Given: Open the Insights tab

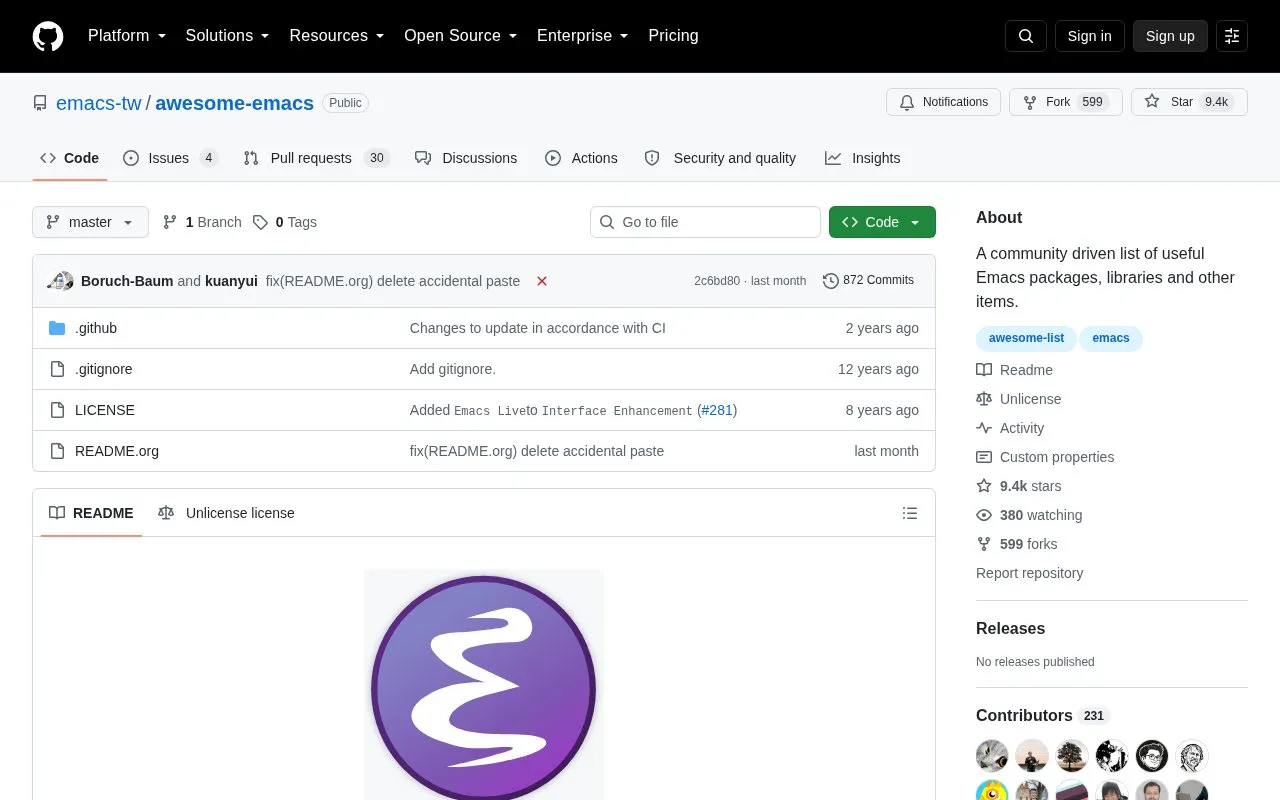Looking at the screenshot, I should coord(862,158).
